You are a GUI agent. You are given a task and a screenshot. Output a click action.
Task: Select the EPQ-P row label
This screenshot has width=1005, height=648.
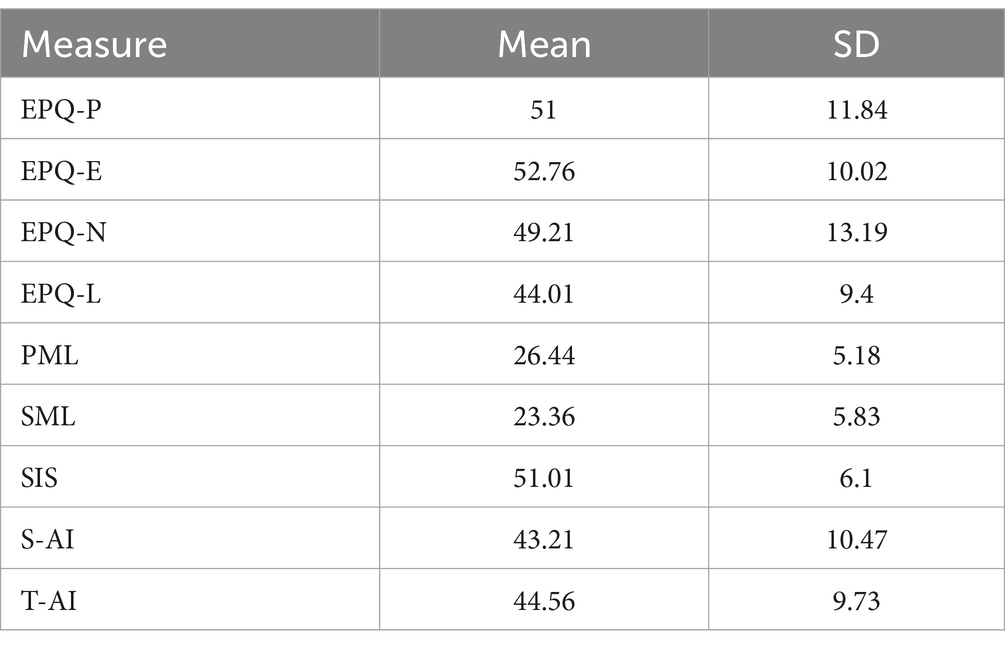(62, 110)
